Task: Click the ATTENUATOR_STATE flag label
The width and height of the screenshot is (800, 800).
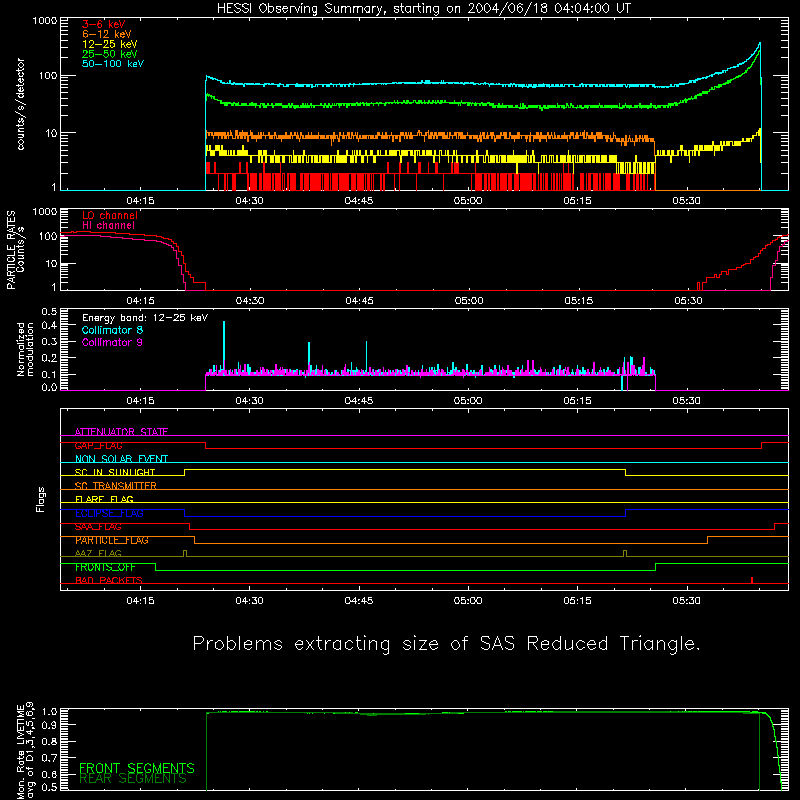Action: pos(121,432)
